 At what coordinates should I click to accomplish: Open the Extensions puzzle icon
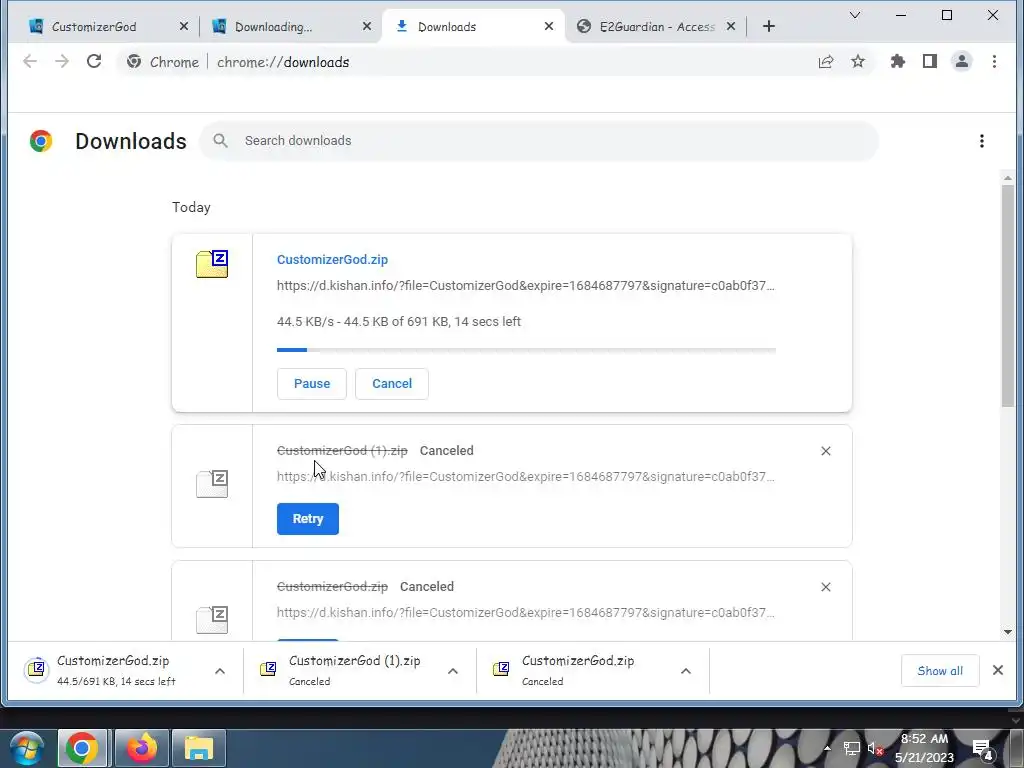898,61
